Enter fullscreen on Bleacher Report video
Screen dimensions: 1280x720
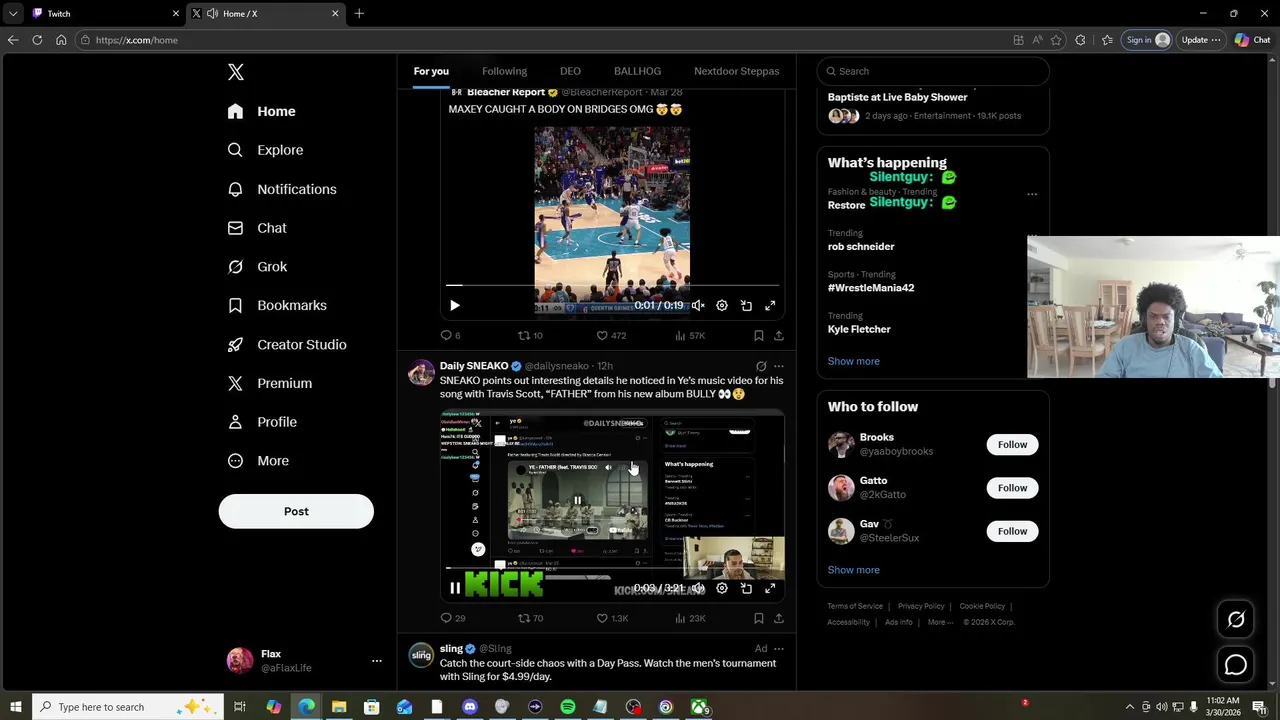(x=770, y=305)
